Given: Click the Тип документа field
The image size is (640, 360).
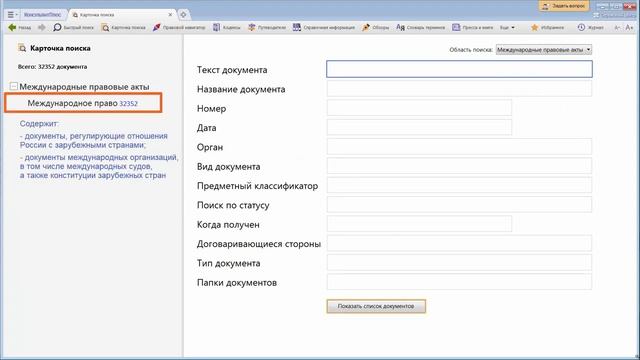Looking at the screenshot, I should (459, 263).
